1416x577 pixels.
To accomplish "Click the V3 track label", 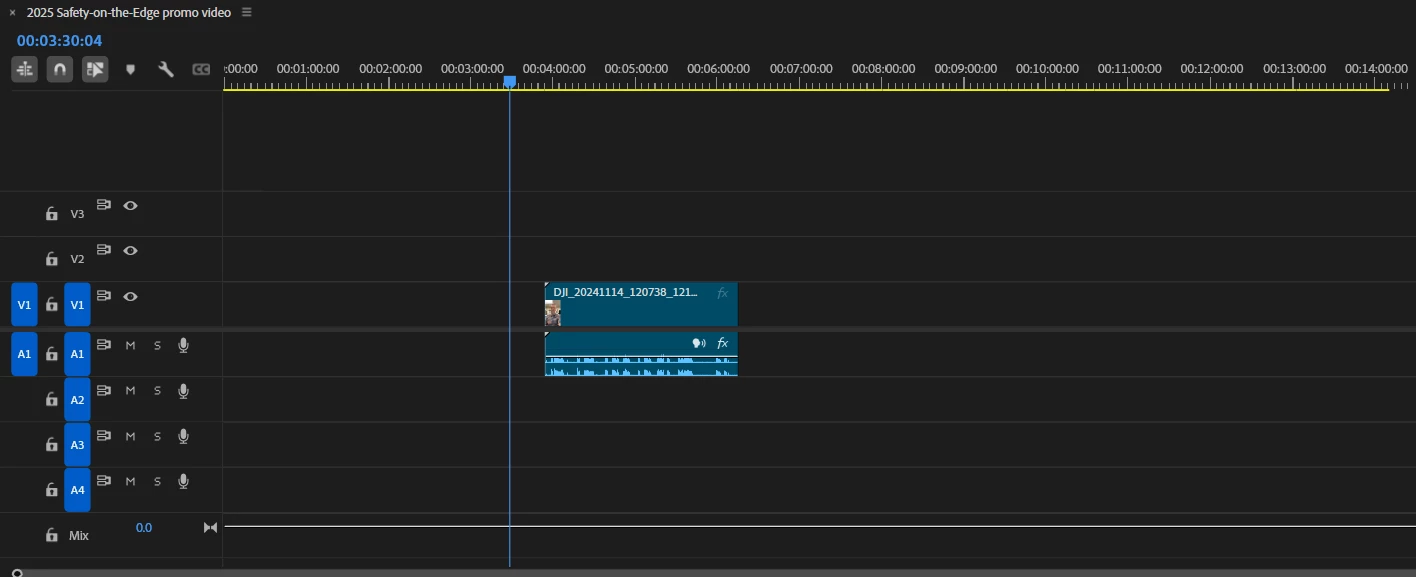I will (77, 214).
